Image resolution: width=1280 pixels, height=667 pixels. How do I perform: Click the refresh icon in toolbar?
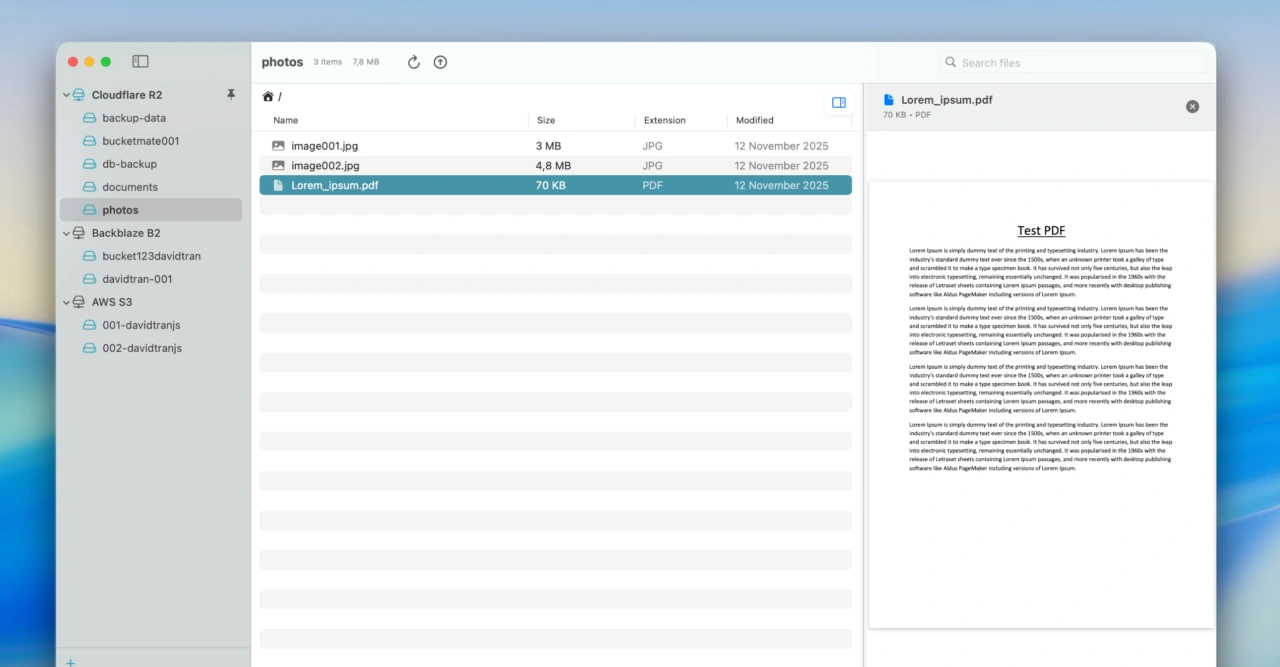click(414, 62)
